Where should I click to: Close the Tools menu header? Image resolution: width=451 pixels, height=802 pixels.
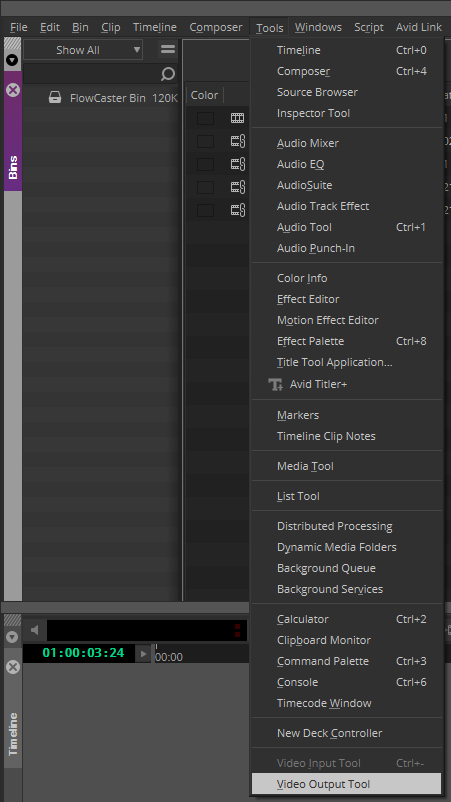pyautogui.click(x=269, y=28)
